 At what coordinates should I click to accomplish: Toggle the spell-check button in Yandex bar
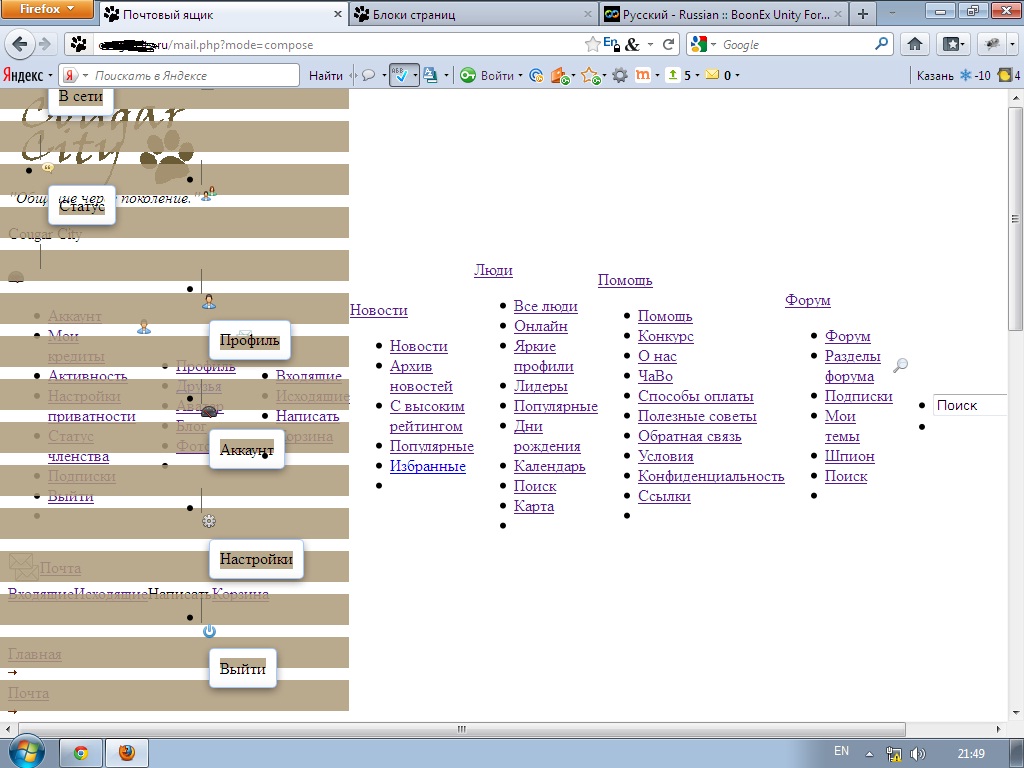click(401, 75)
